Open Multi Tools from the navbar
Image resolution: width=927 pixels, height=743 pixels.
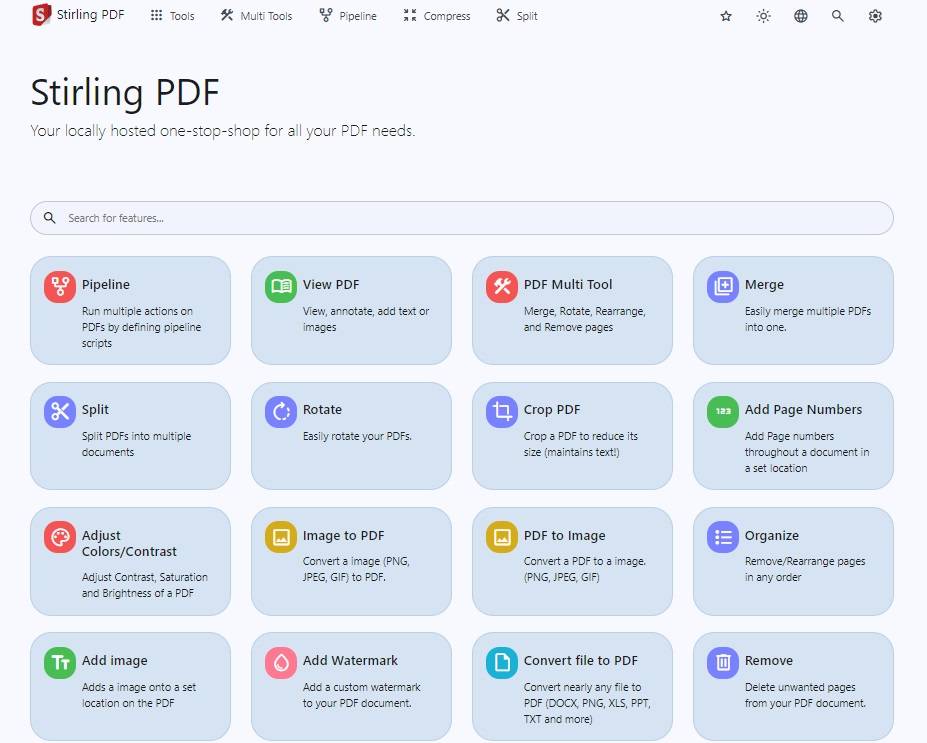[x=257, y=16]
